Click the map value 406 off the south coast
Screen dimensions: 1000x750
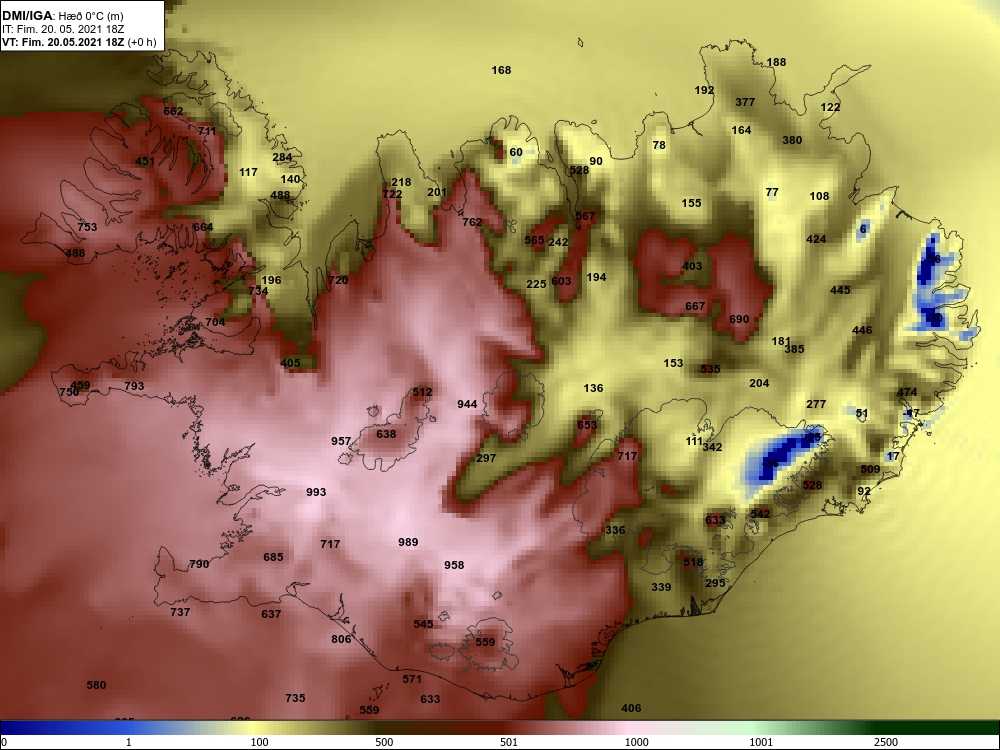pos(631,709)
